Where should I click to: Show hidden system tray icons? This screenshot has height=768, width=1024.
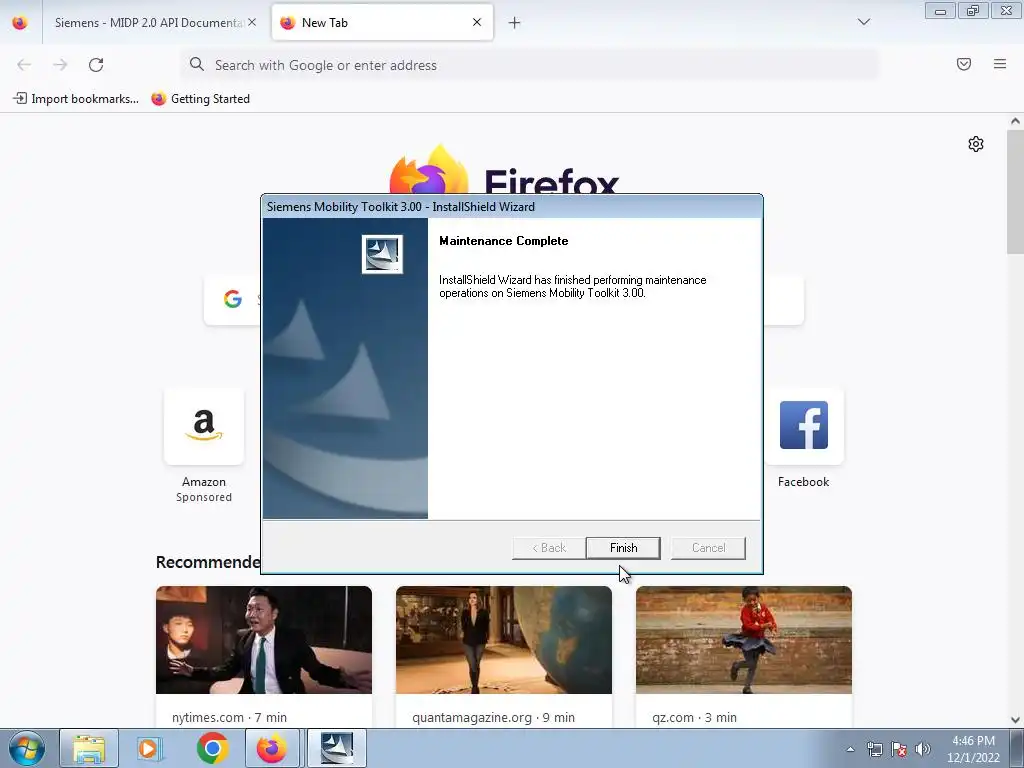point(850,749)
